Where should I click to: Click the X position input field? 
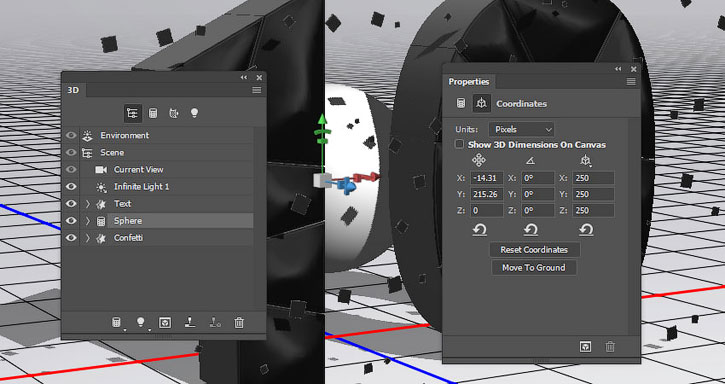pyautogui.click(x=487, y=178)
